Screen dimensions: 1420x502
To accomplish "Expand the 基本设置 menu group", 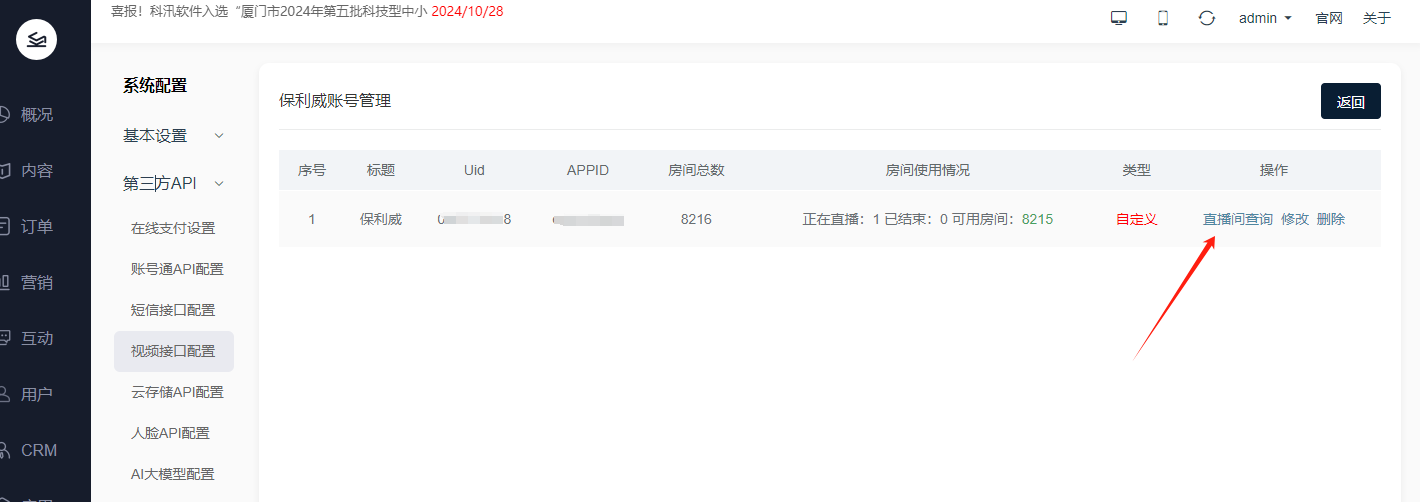I will point(173,135).
